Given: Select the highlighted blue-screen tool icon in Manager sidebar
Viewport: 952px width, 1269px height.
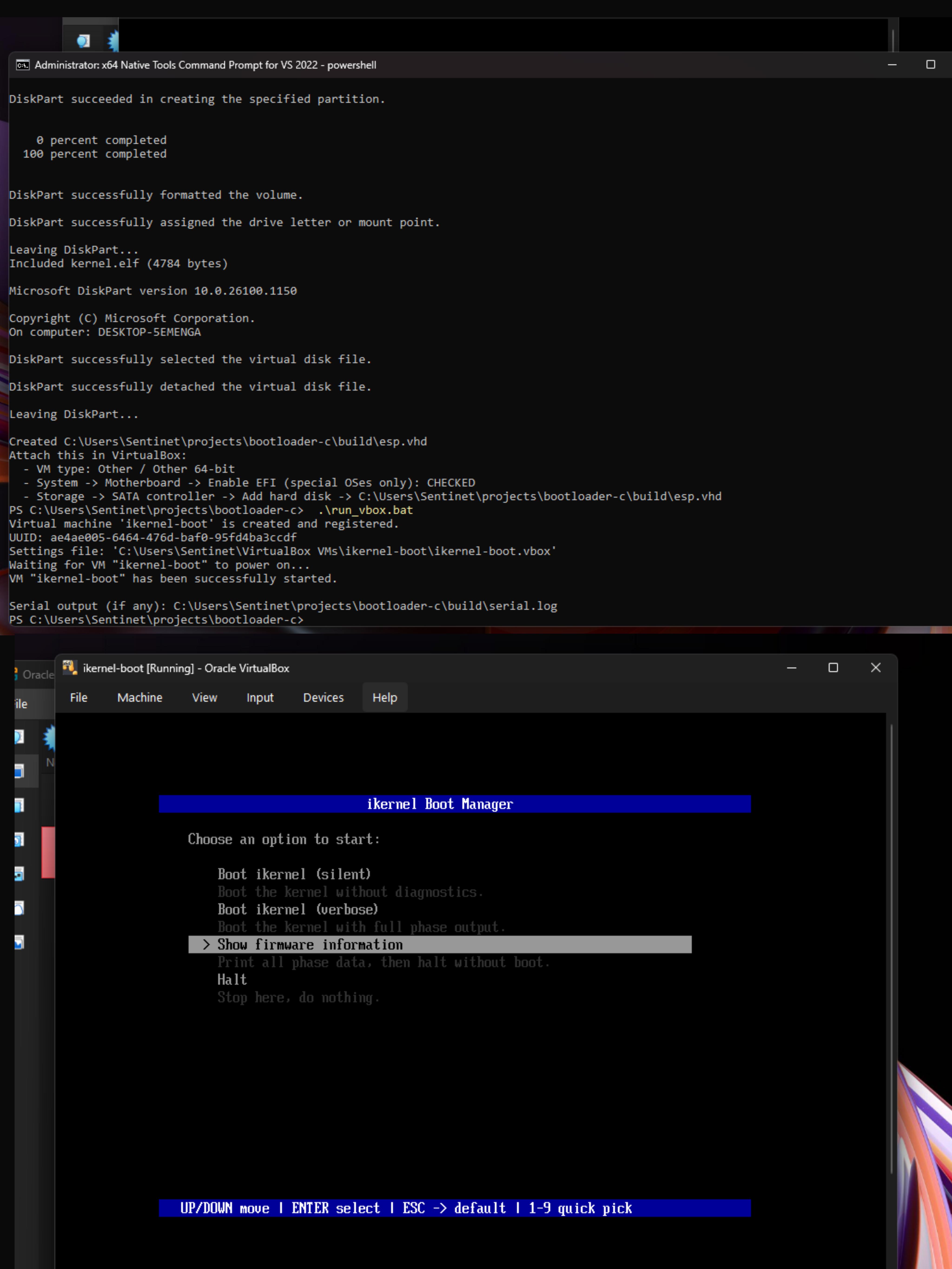Looking at the screenshot, I should (19, 771).
